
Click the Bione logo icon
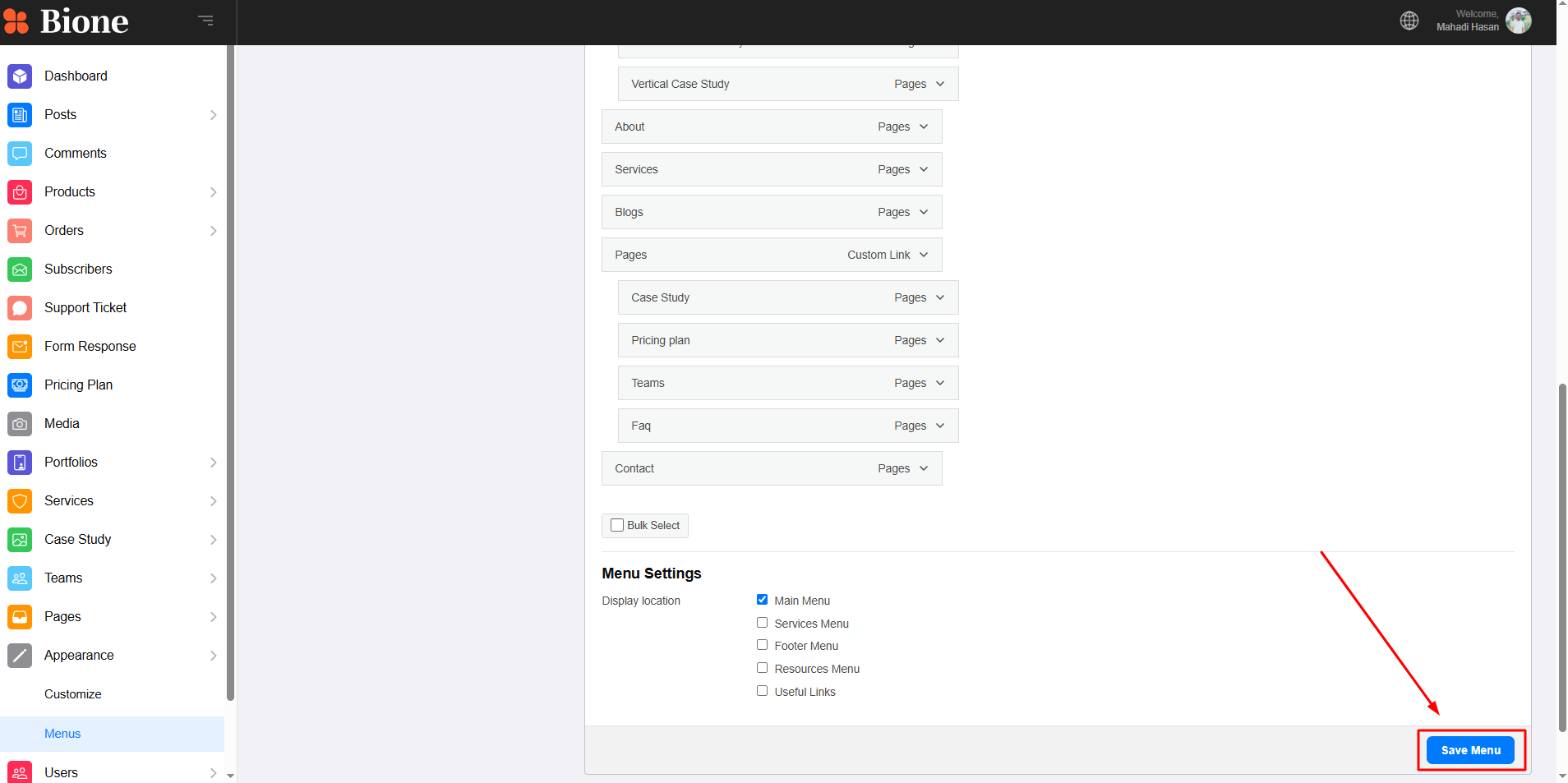[16, 21]
